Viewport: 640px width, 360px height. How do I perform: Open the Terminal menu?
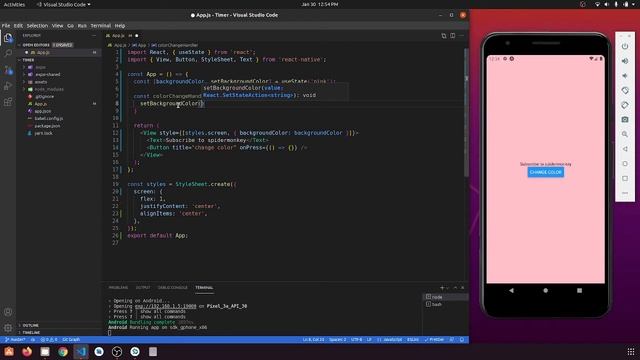(x=100, y=26)
